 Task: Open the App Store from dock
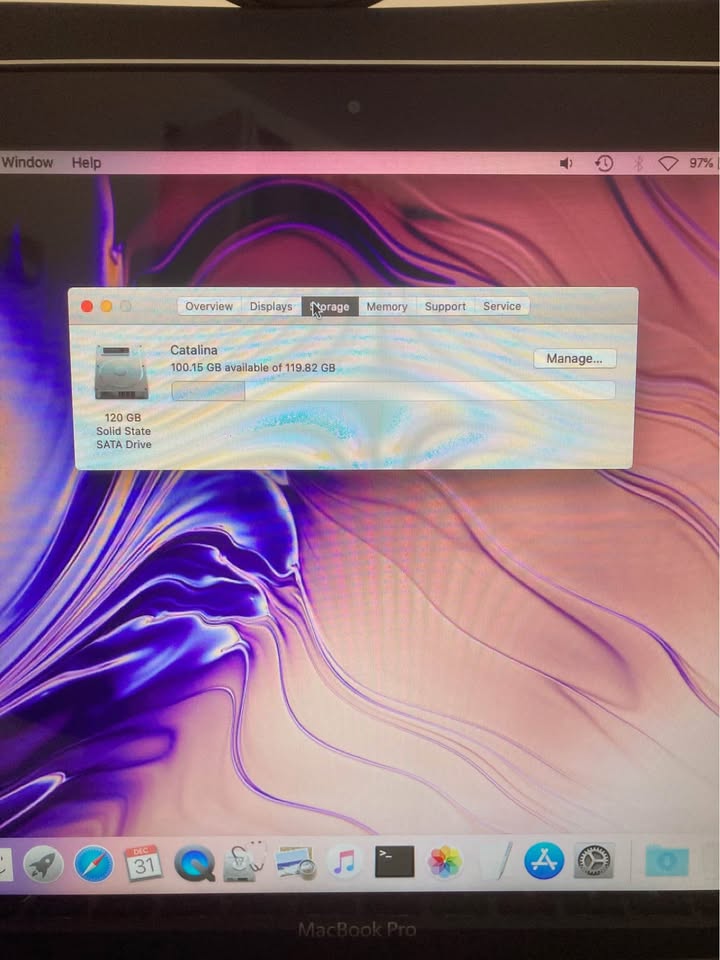[544, 860]
